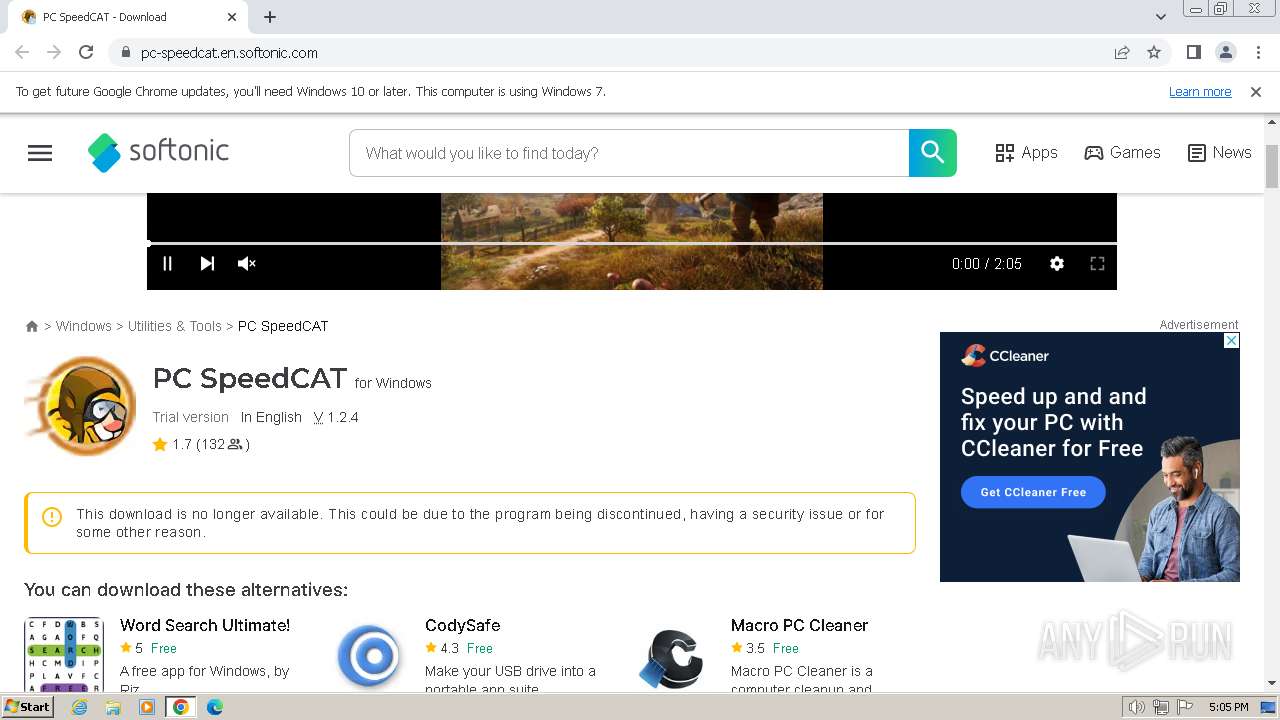Viewport: 1280px width, 720px height.
Task: Open Chrome profile menu
Action: pos(1225,53)
